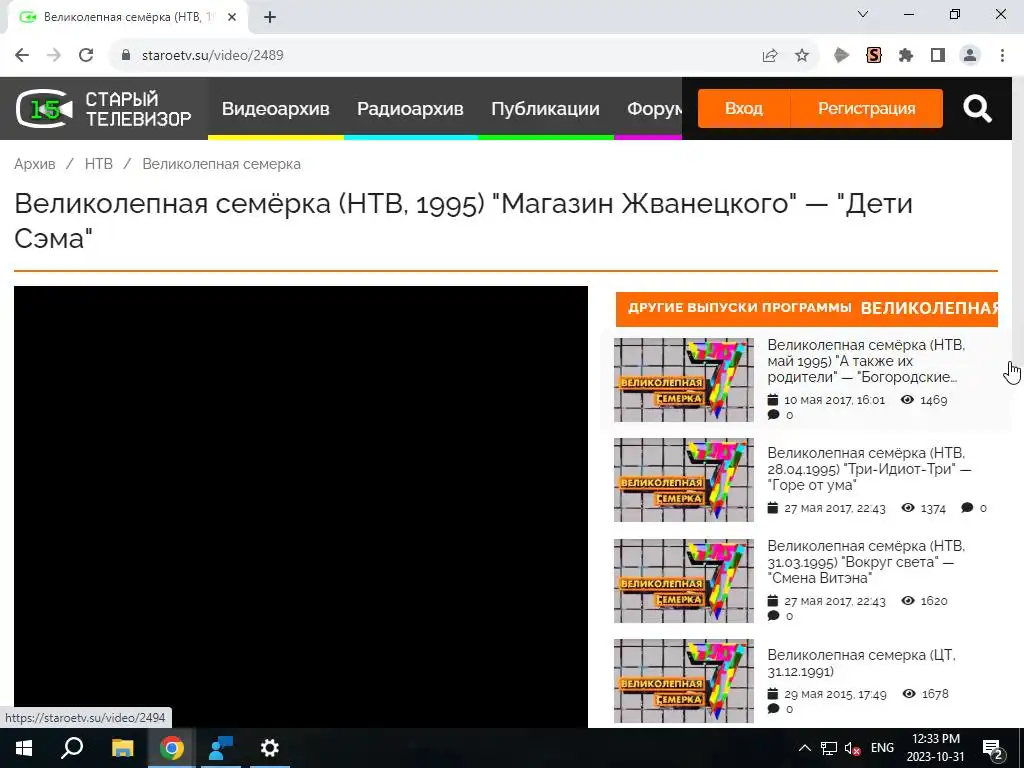Click the black video player area
The height and width of the screenshot is (768, 1024).
pyautogui.click(x=300, y=507)
